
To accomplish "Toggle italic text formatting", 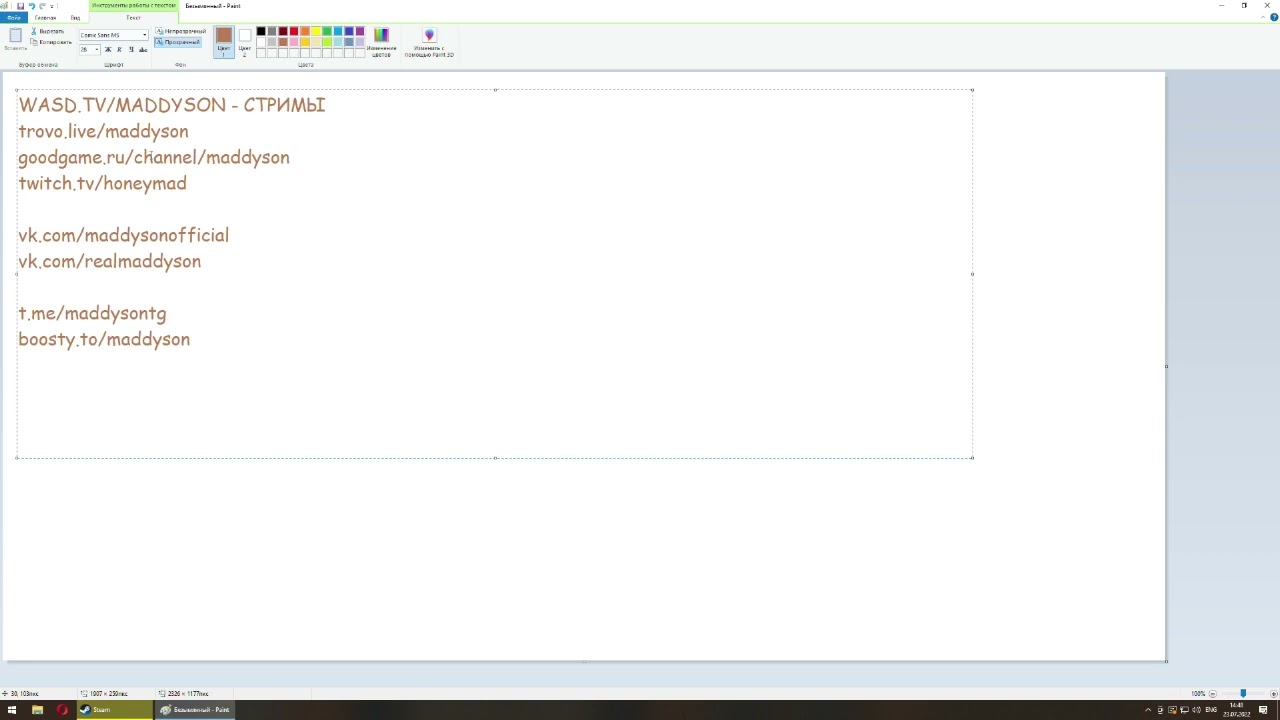I will click(x=119, y=49).
